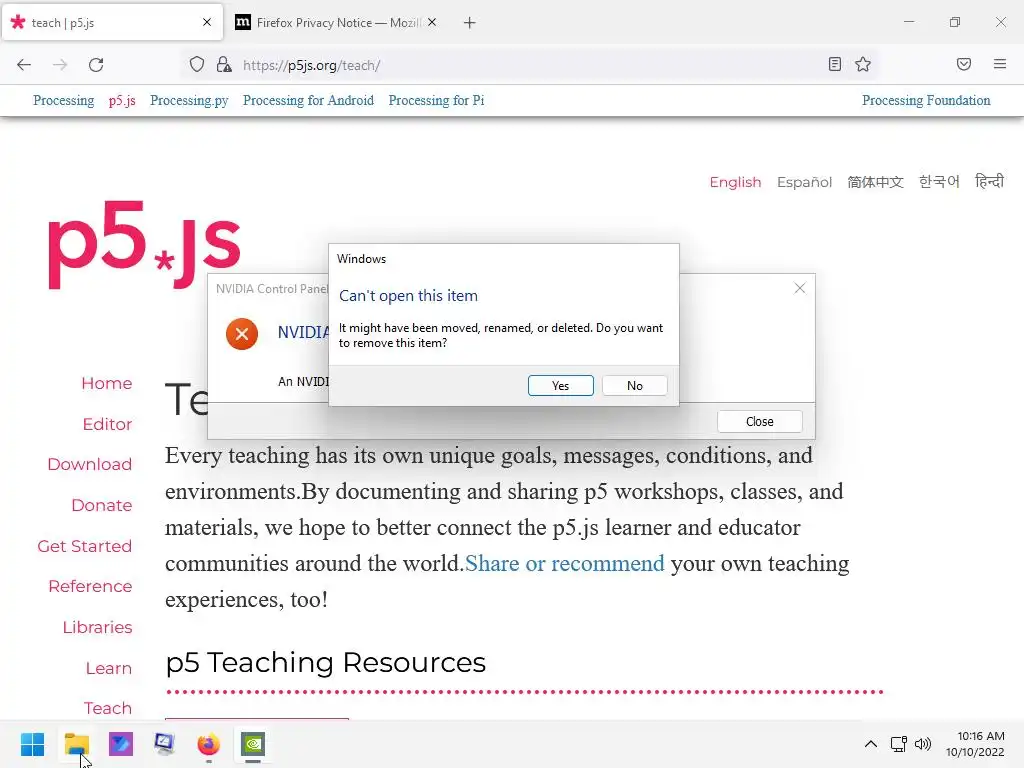This screenshot has width=1024, height=768.
Task: Reload the current page
Action: point(96,65)
